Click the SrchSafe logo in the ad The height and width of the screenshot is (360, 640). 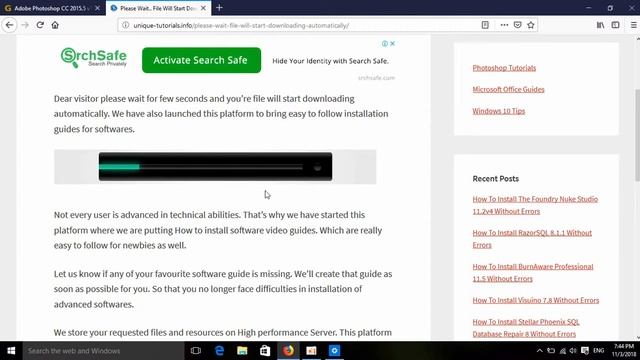pos(94,58)
